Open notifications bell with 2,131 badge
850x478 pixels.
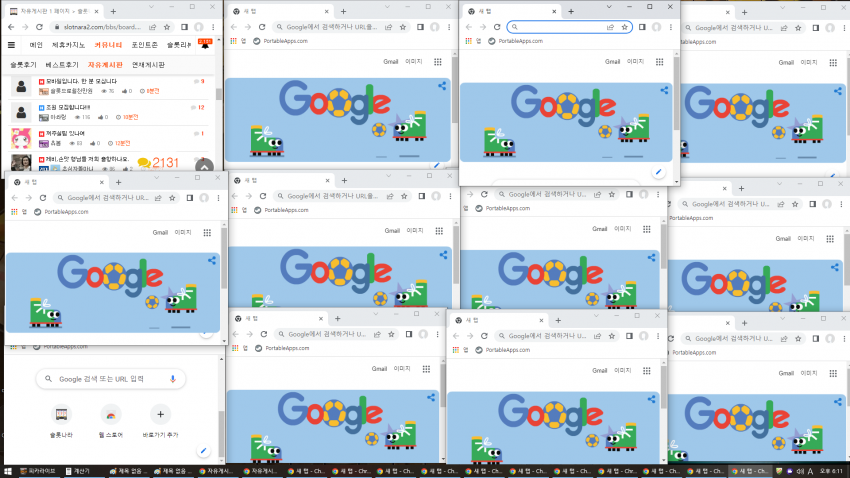[x=205, y=44]
